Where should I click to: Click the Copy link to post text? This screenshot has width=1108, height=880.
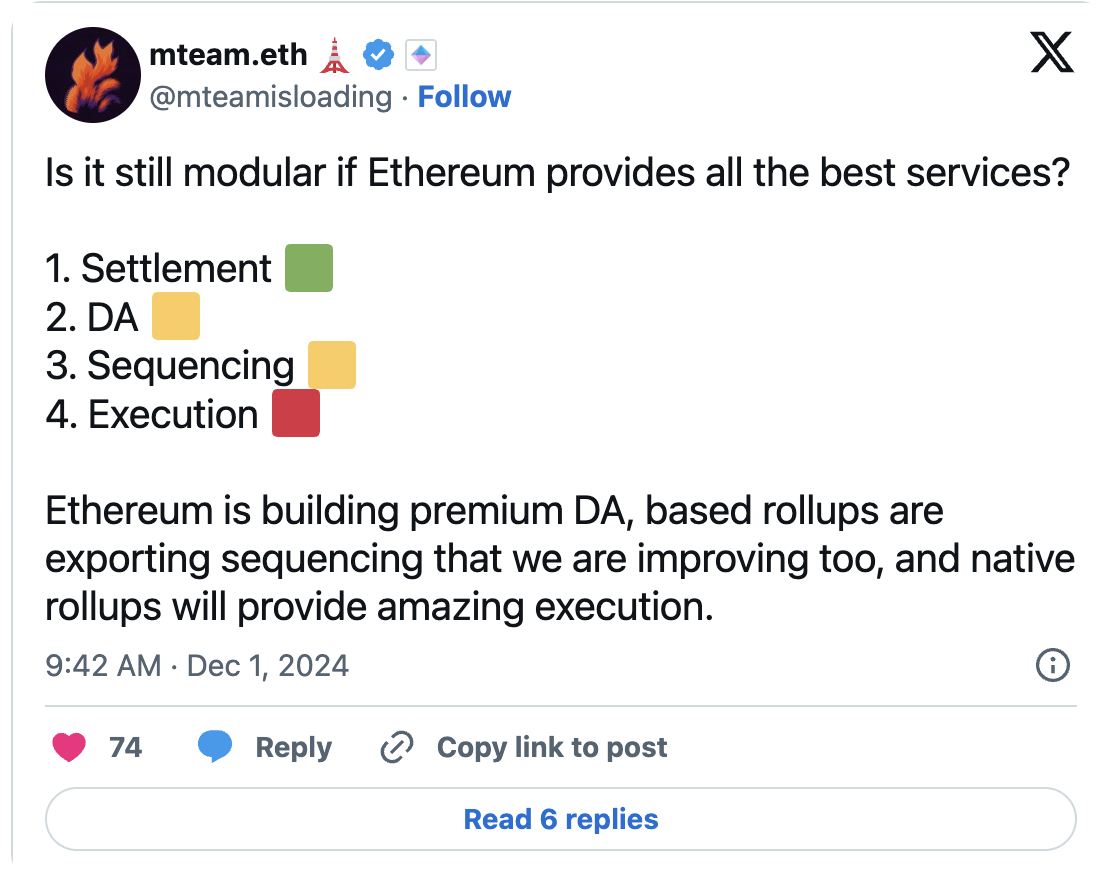click(x=552, y=747)
